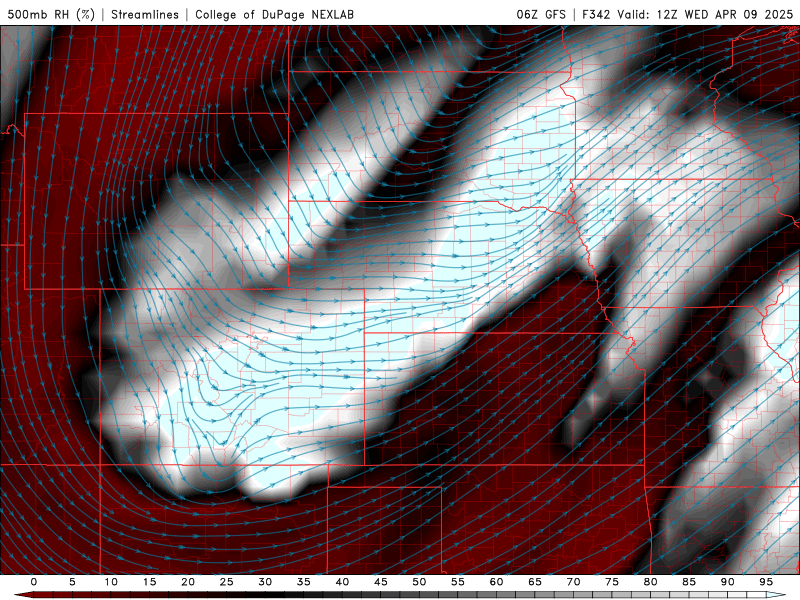Viewport: 800px width, 600px height.
Task: Click the '15' value on the color scale
Action: click(149, 582)
